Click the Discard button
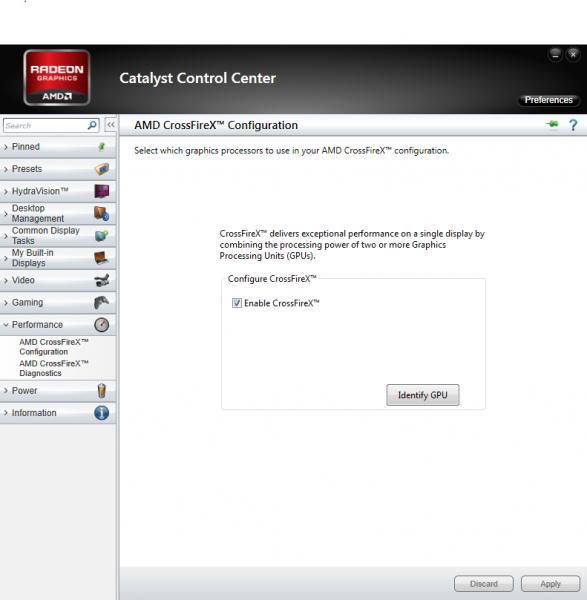 point(484,584)
